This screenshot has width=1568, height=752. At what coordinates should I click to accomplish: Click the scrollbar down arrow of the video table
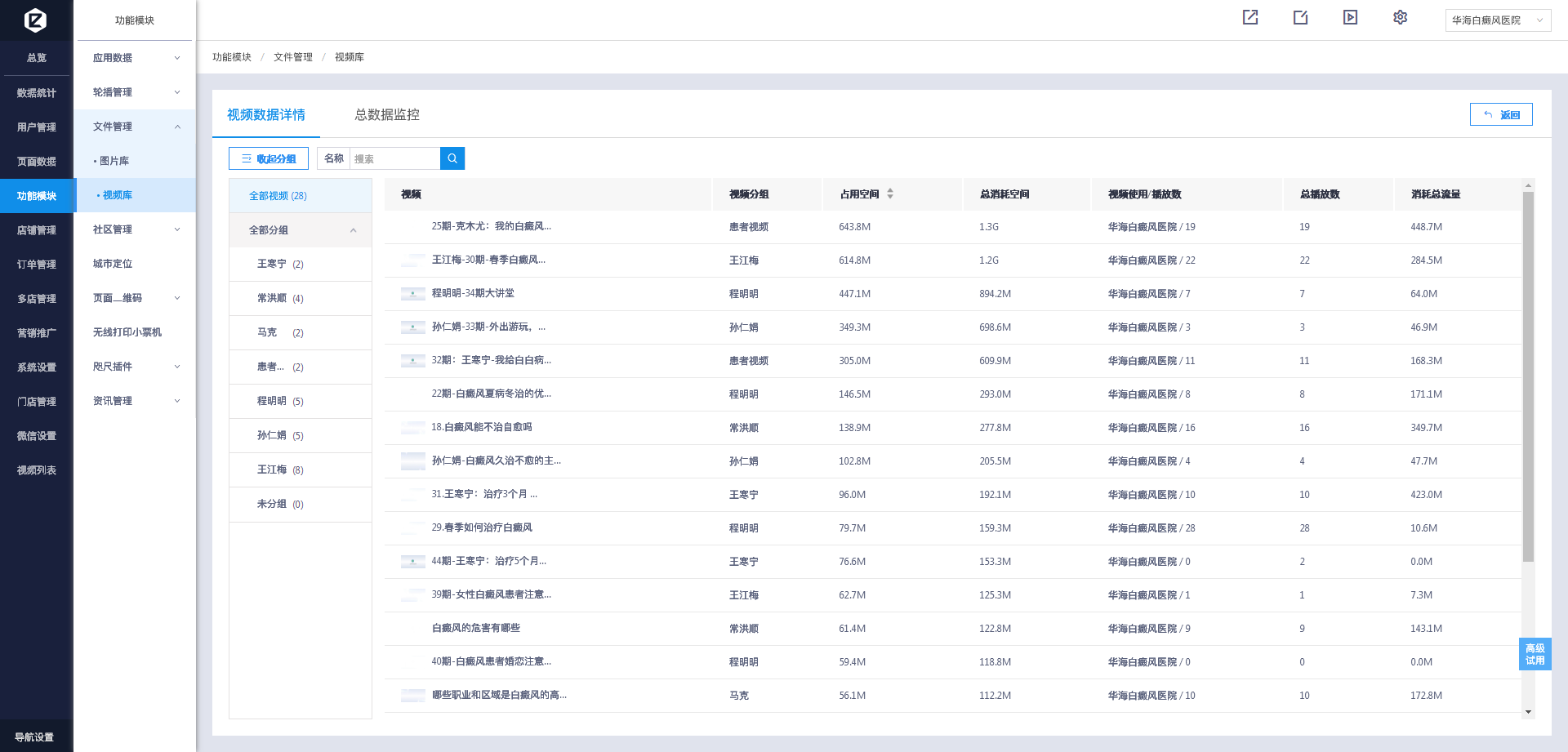1528,712
